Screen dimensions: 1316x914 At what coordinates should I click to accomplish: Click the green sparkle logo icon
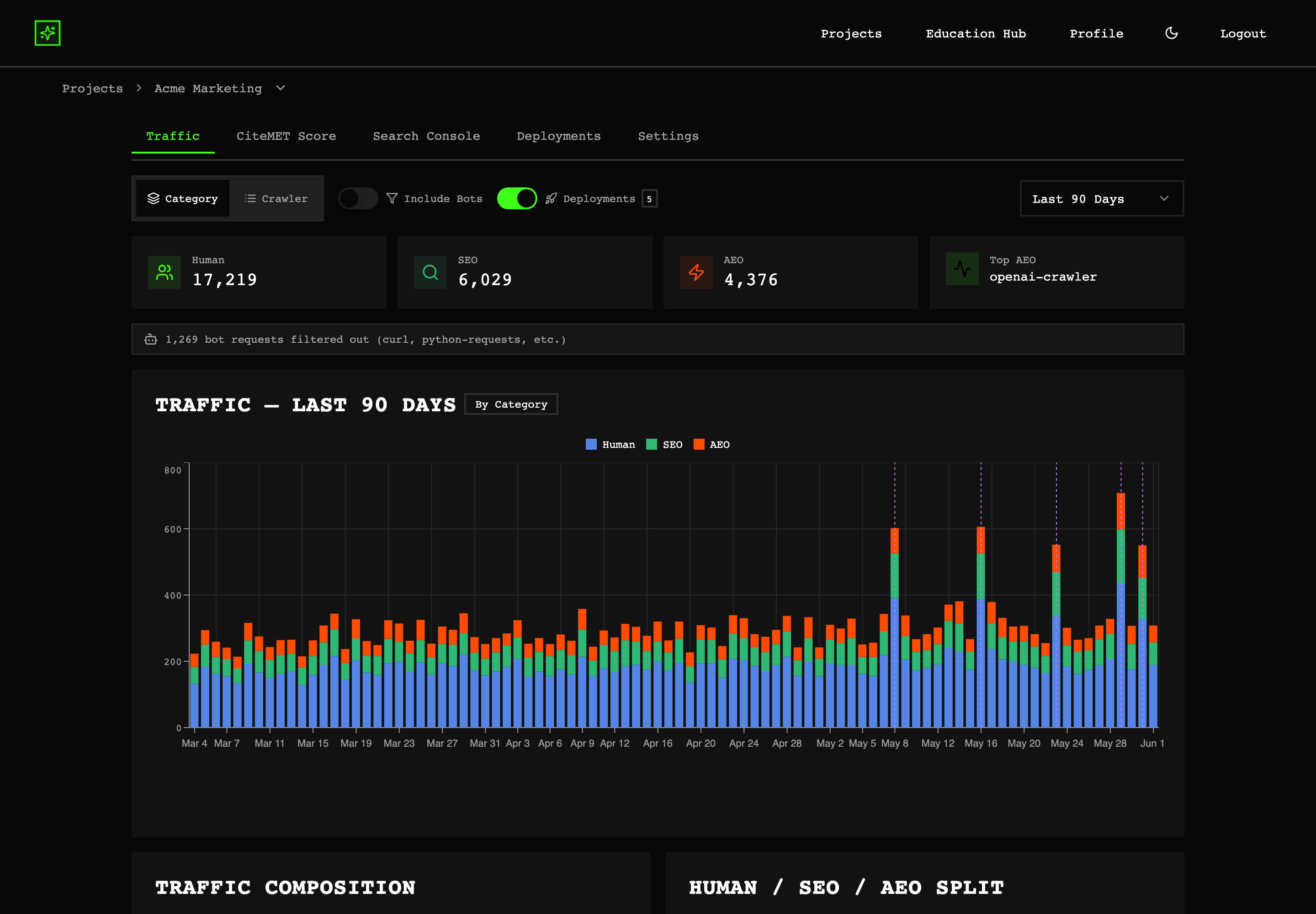pos(48,33)
